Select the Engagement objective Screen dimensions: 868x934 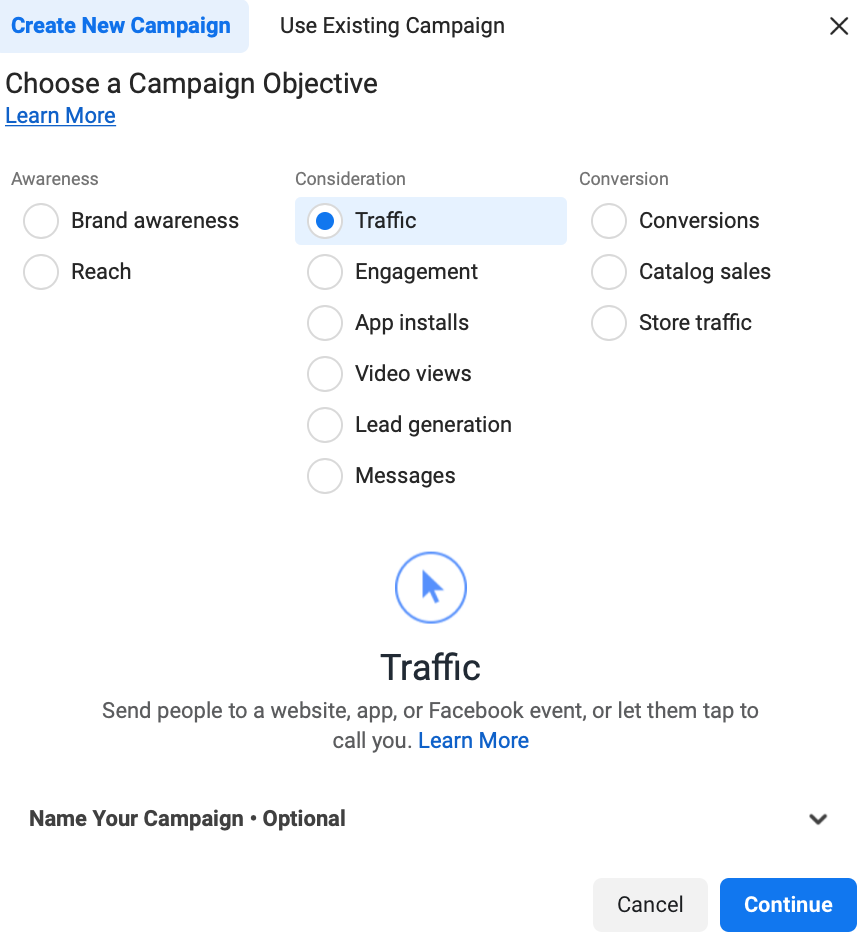tap(324, 272)
